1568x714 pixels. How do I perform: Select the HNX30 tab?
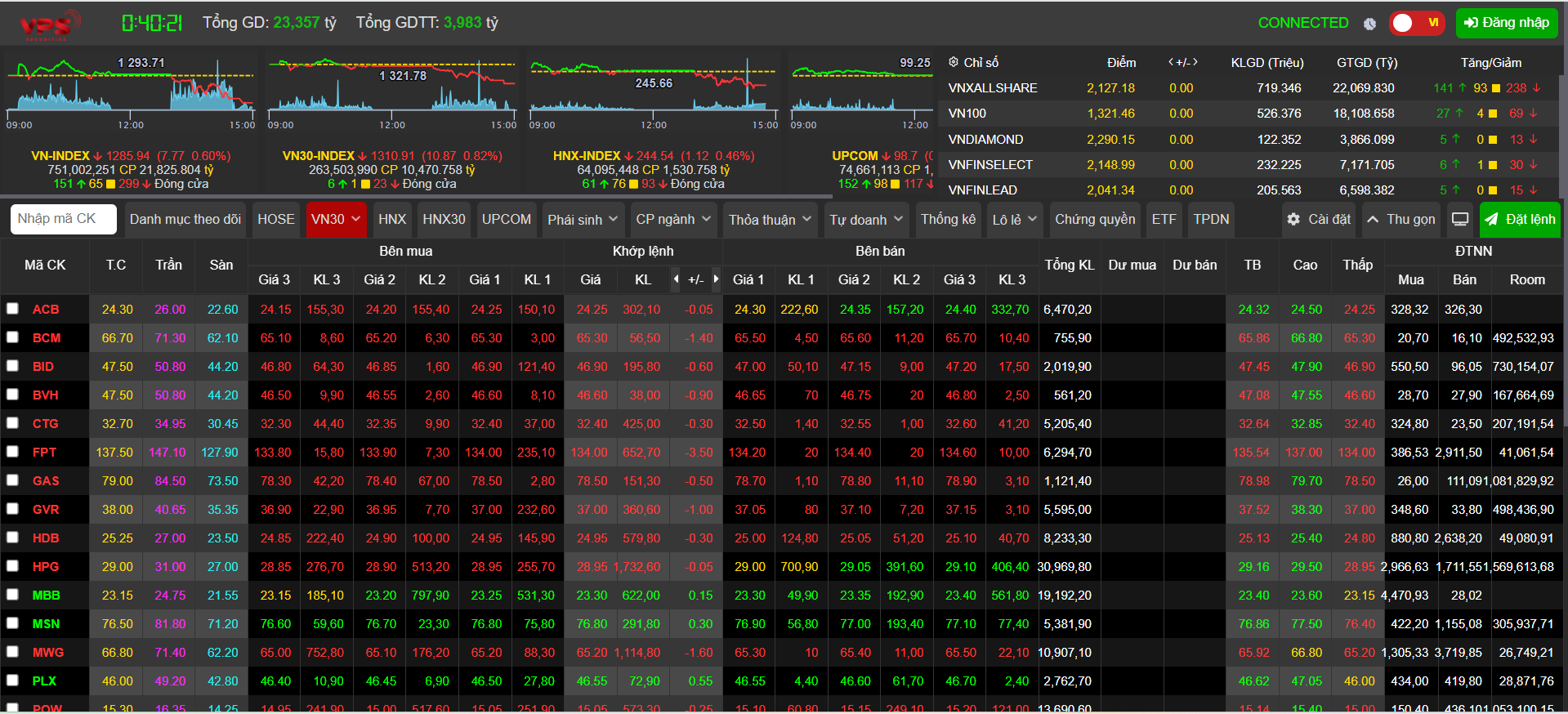click(x=444, y=219)
